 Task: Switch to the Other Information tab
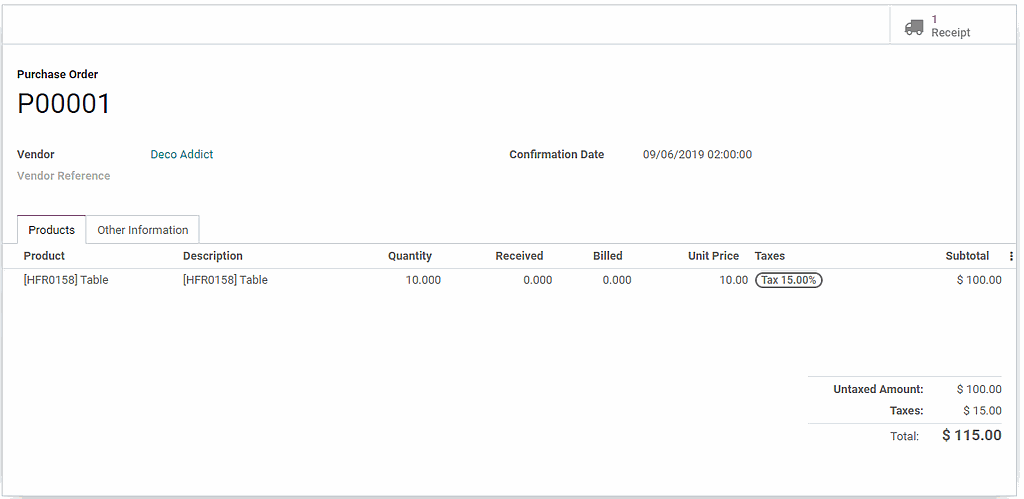click(x=143, y=230)
